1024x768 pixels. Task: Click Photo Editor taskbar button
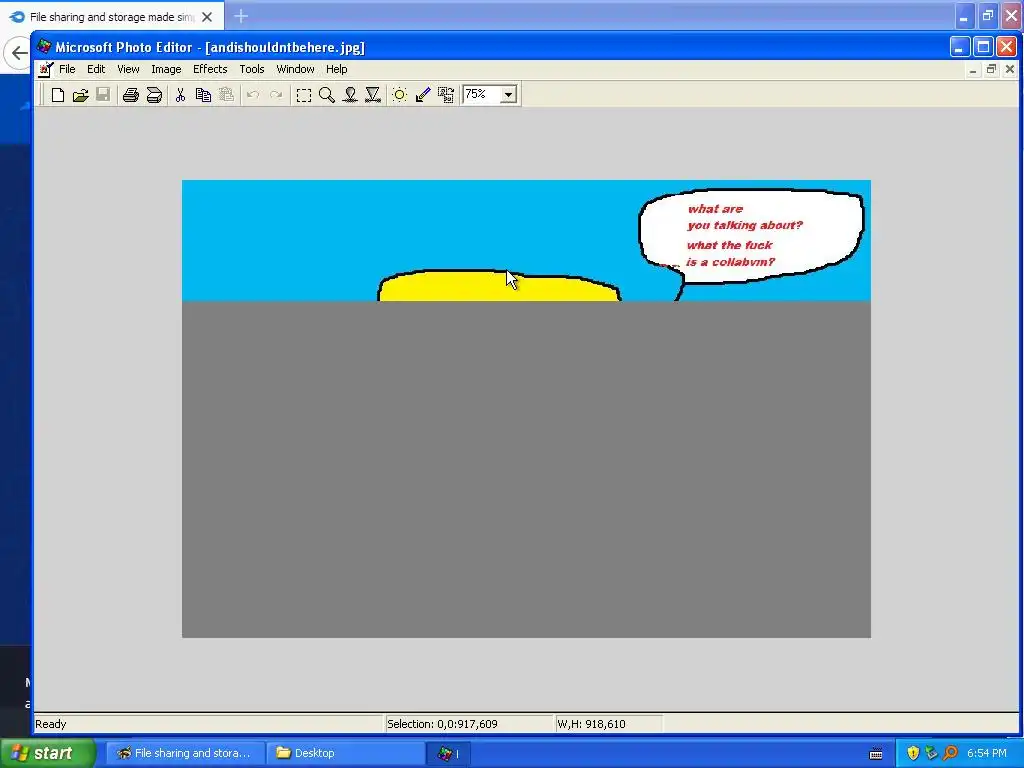click(448, 754)
